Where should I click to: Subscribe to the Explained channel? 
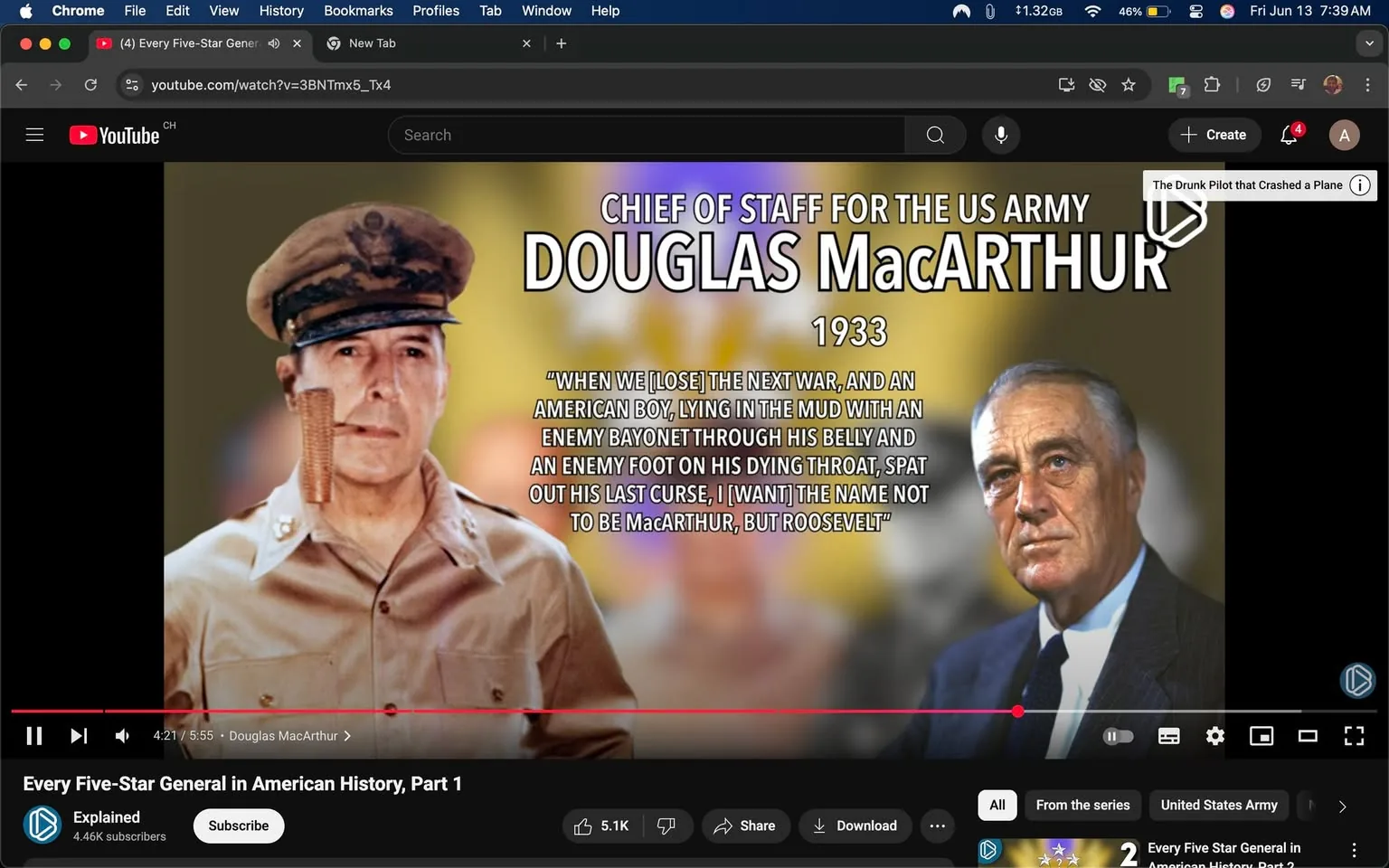pos(238,826)
